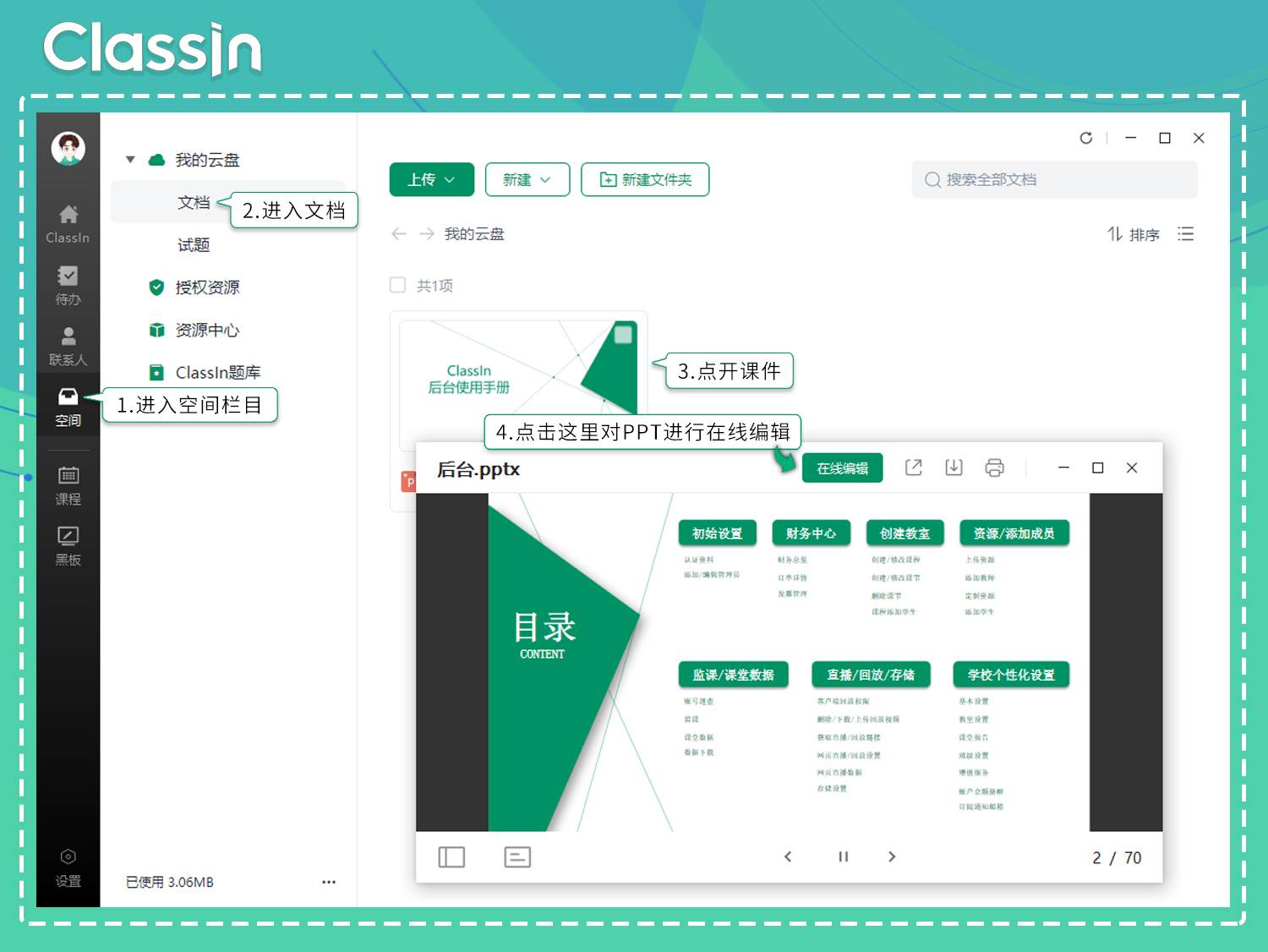This screenshot has width=1268, height=952.
Task: Click 直播/回放/存储 box in slide
Action: (871, 675)
